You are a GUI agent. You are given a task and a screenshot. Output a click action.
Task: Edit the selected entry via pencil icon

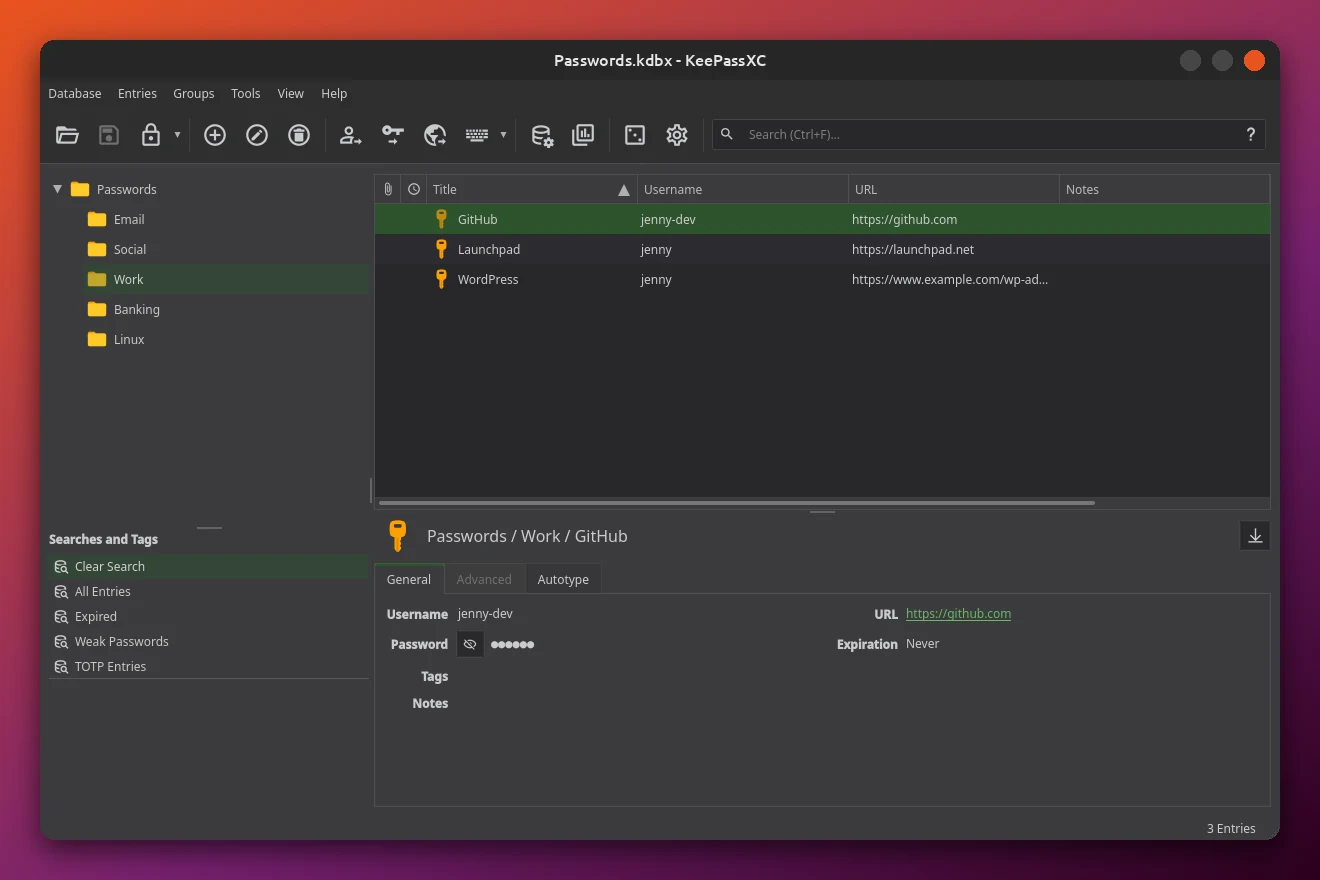[x=257, y=135]
